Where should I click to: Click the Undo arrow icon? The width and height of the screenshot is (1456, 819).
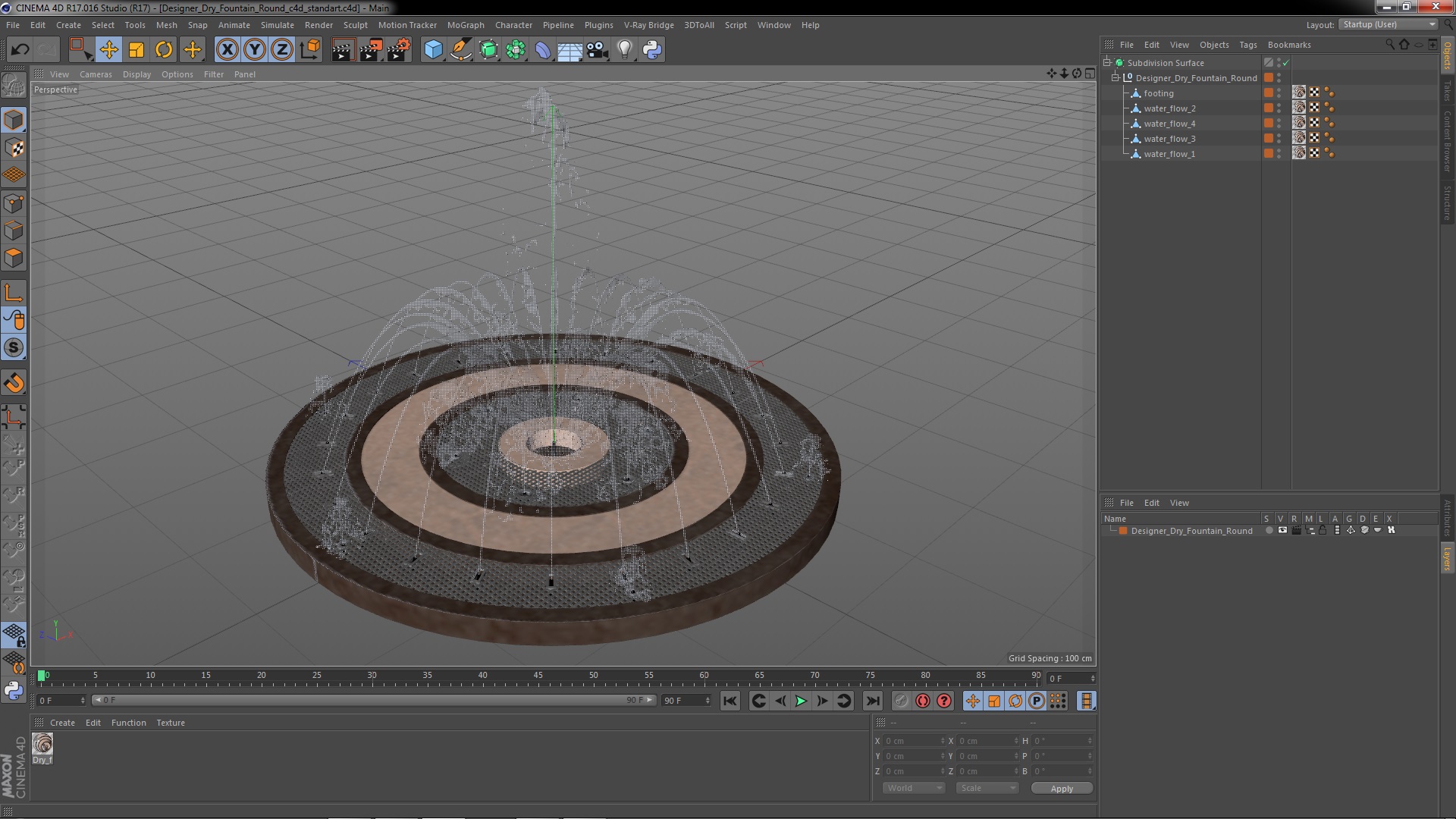pyautogui.click(x=20, y=50)
